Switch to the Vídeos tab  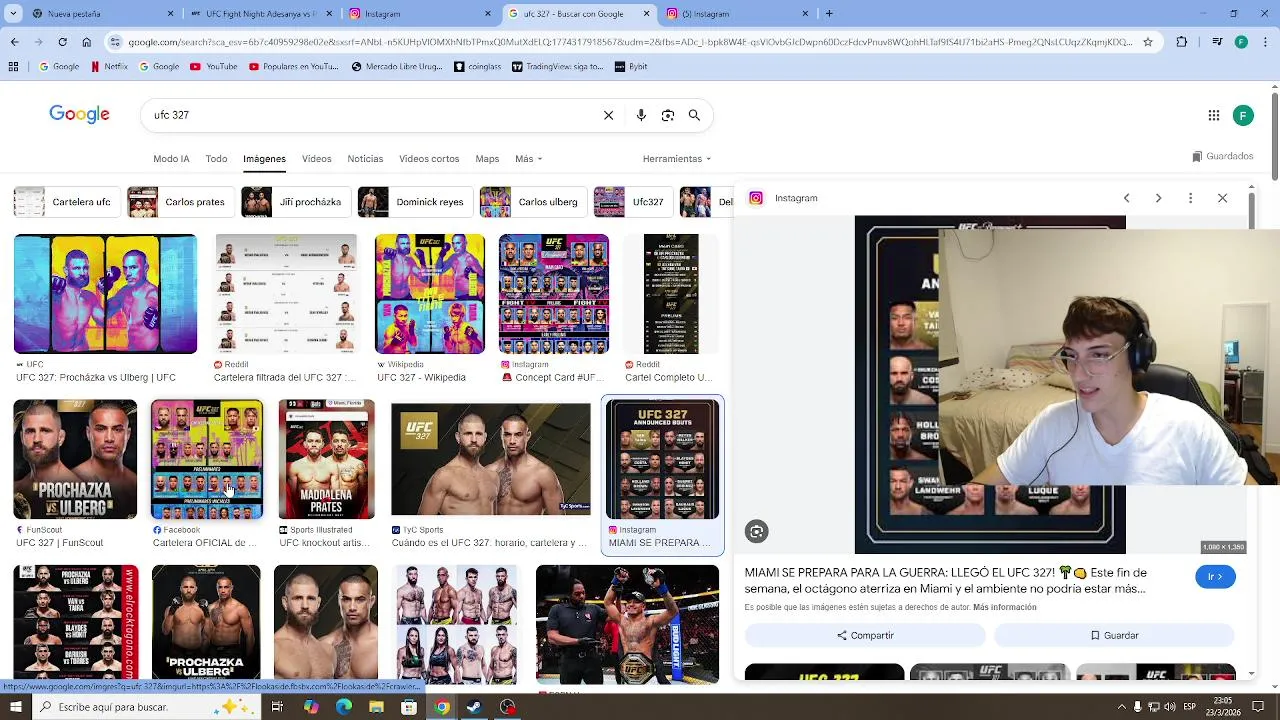coord(316,159)
